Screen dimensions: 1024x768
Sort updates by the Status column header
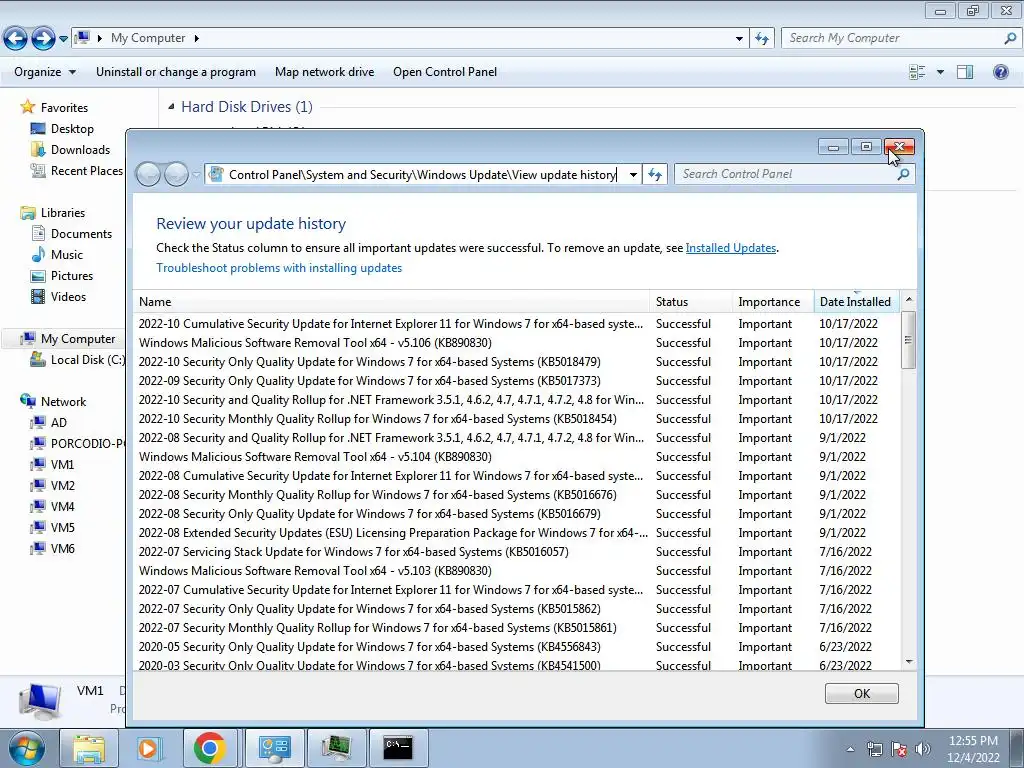(x=691, y=302)
